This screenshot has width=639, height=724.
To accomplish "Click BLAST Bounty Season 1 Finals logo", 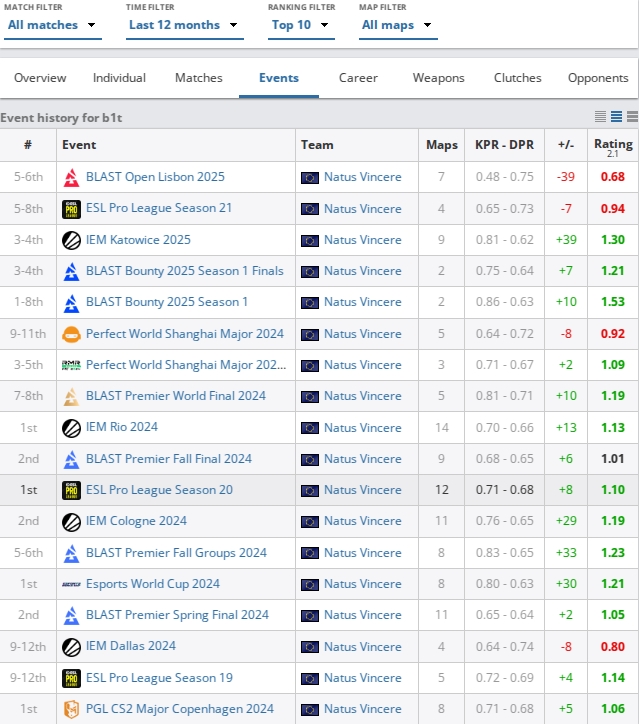I will [x=71, y=272].
